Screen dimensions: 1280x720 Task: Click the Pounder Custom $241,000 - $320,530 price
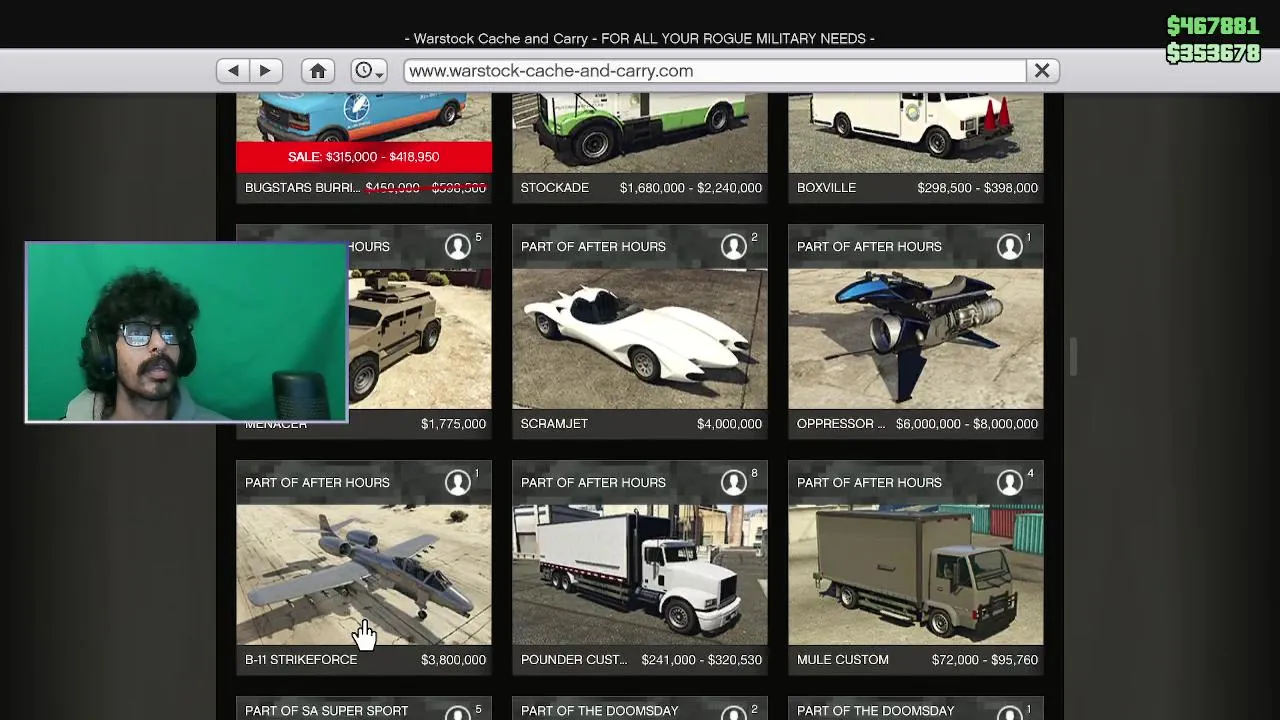(702, 660)
